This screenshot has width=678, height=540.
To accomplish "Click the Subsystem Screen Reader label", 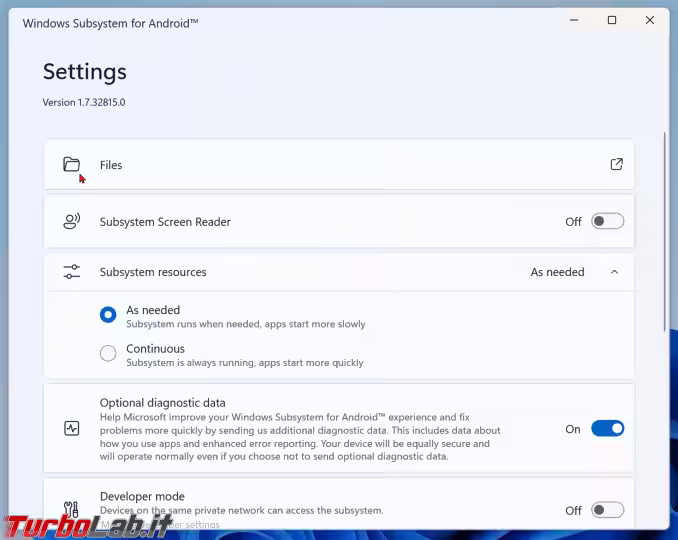I will [165, 222].
